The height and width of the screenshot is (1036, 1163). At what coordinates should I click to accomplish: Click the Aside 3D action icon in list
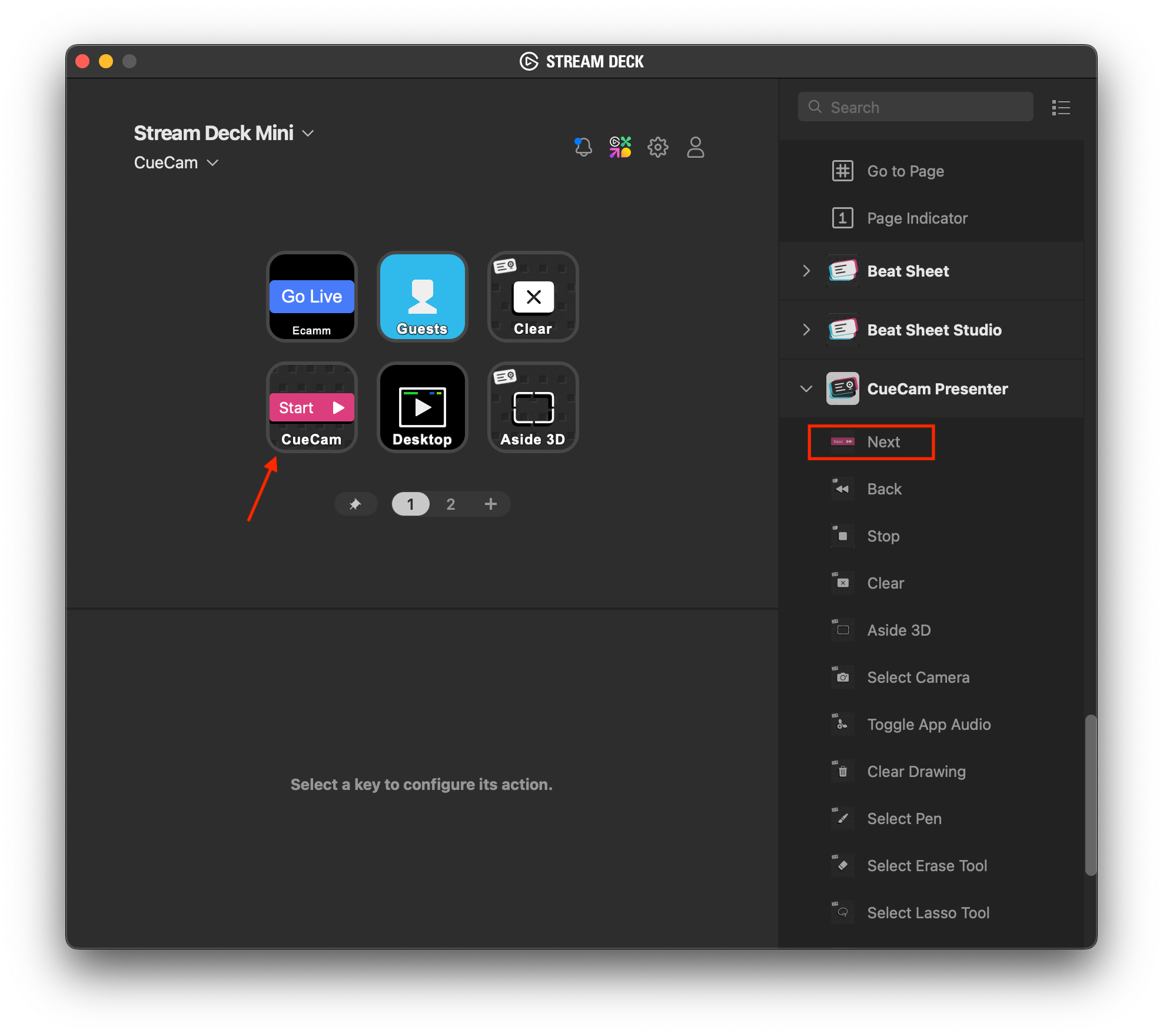[842, 630]
